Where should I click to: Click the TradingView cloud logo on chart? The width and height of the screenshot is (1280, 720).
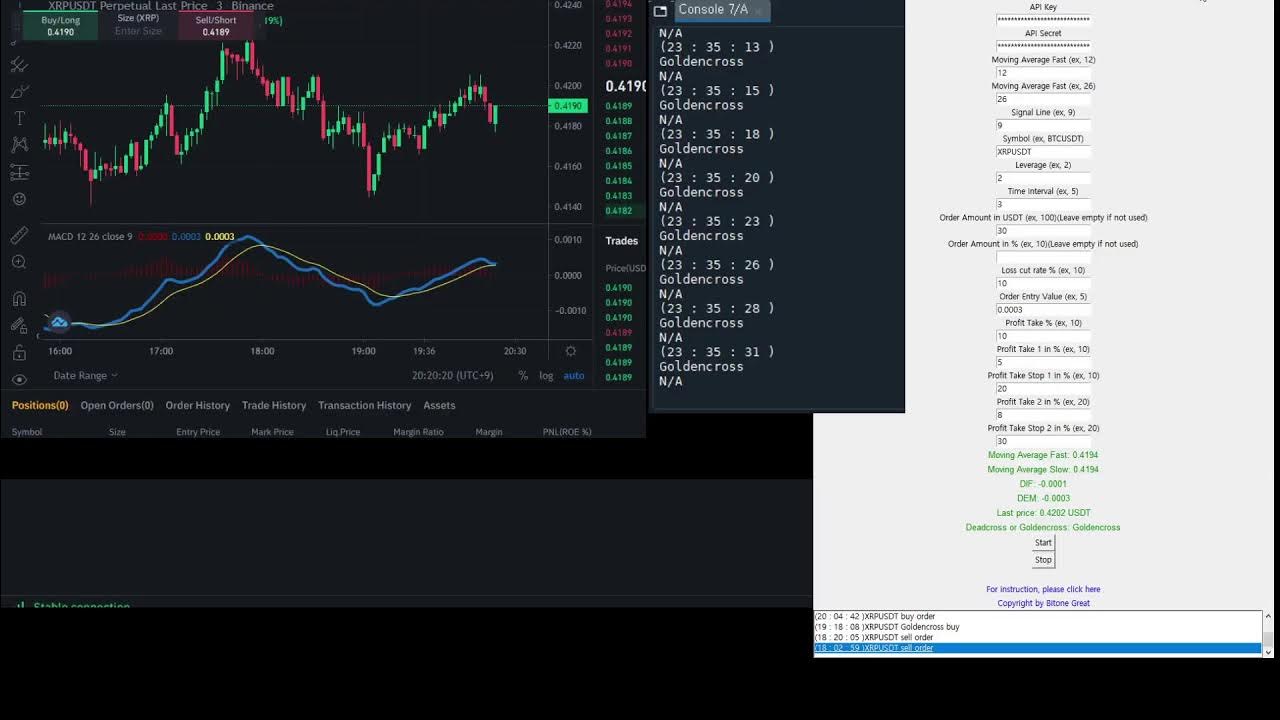click(58, 321)
